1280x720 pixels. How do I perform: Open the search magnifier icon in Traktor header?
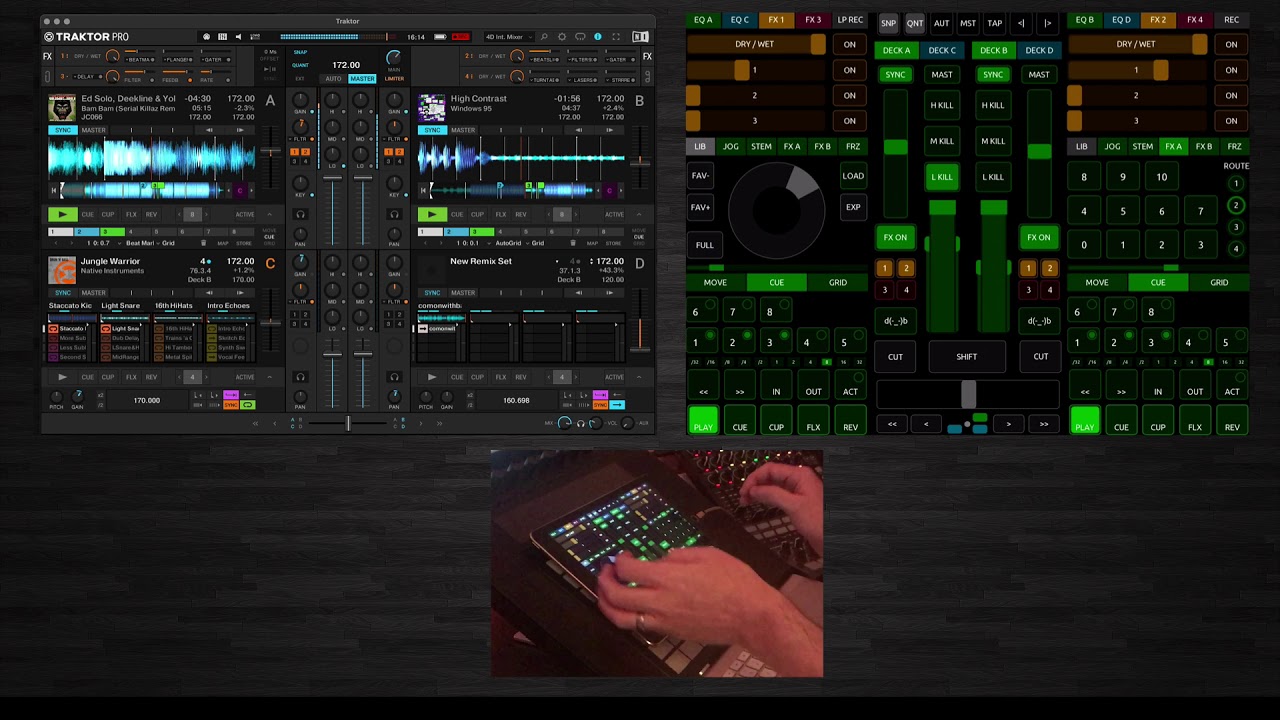(x=544, y=37)
